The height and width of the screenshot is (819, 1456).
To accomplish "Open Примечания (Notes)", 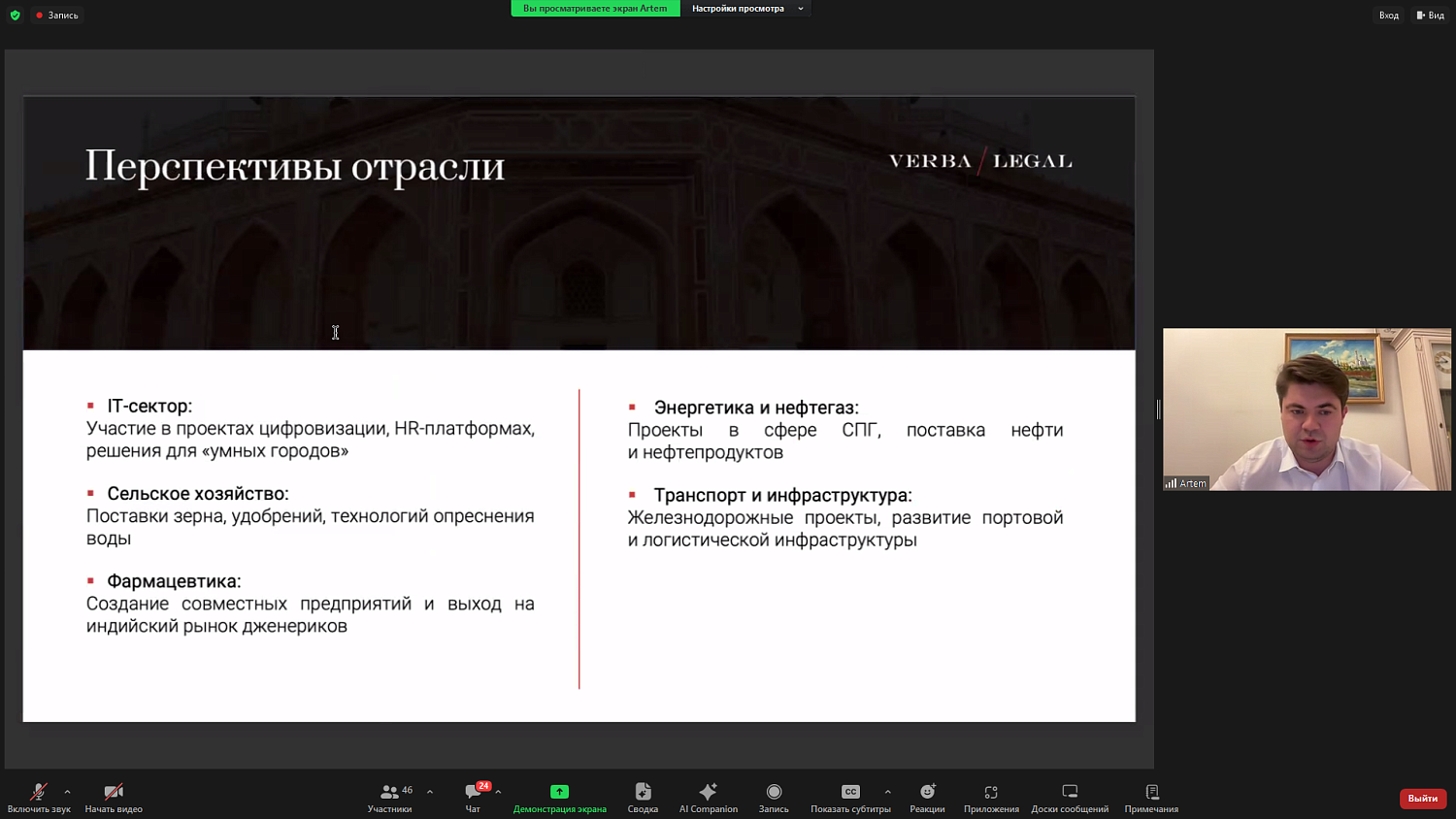I will pos(1151,796).
